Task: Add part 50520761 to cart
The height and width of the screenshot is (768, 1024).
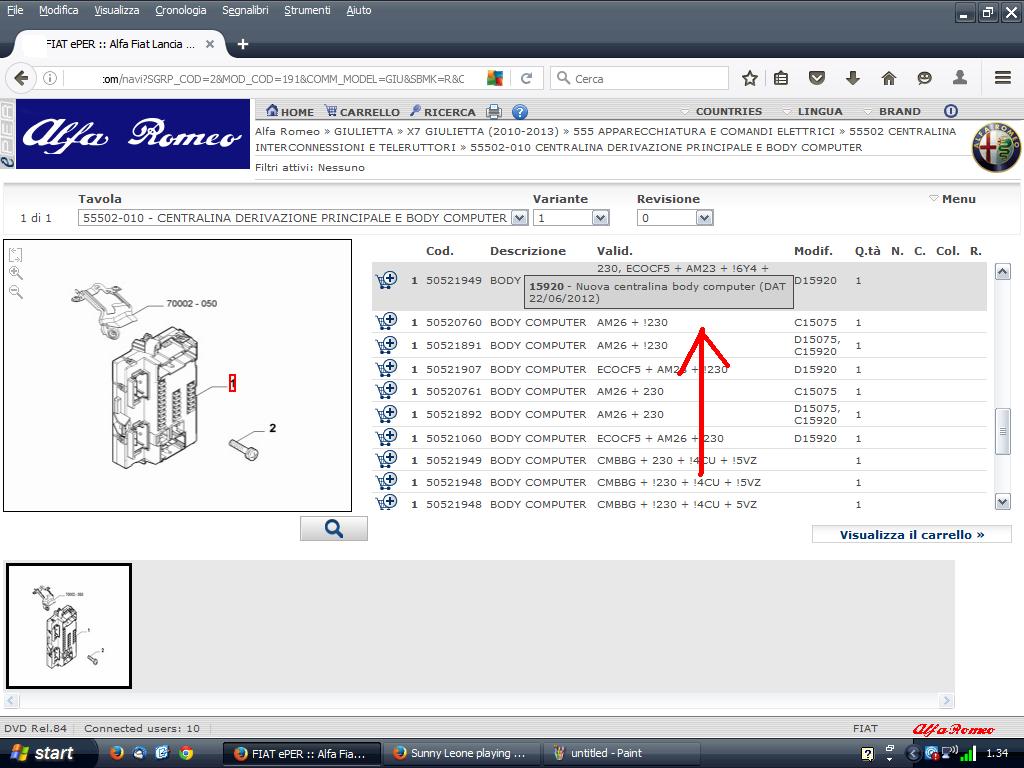Action: point(387,391)
